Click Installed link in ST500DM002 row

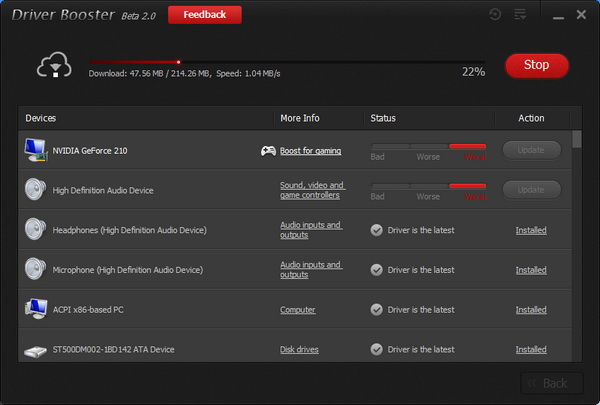point(531,349)
